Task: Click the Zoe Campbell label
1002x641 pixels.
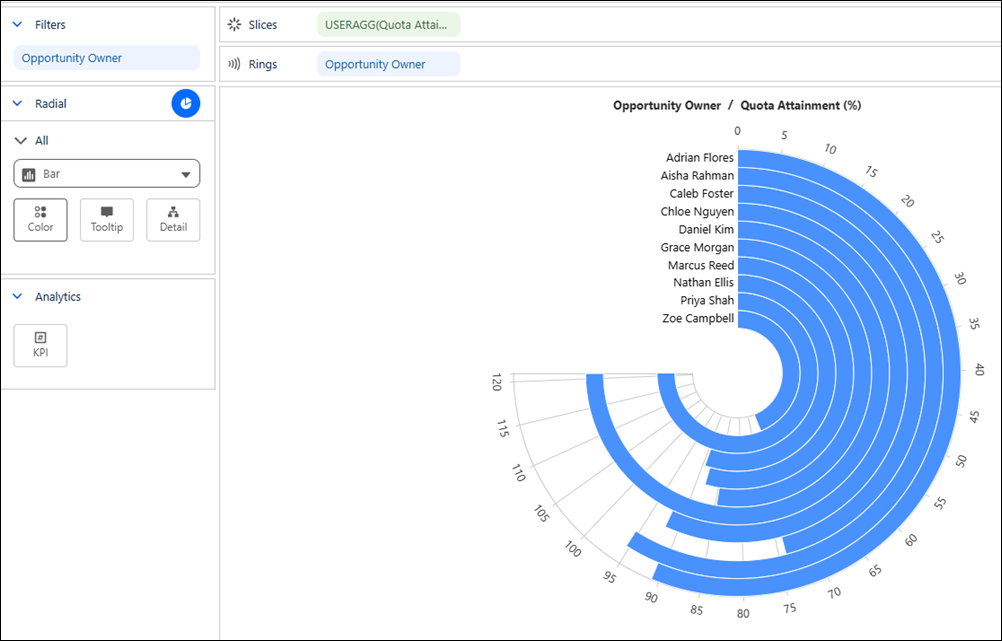Action: click(x=698, y=318)
